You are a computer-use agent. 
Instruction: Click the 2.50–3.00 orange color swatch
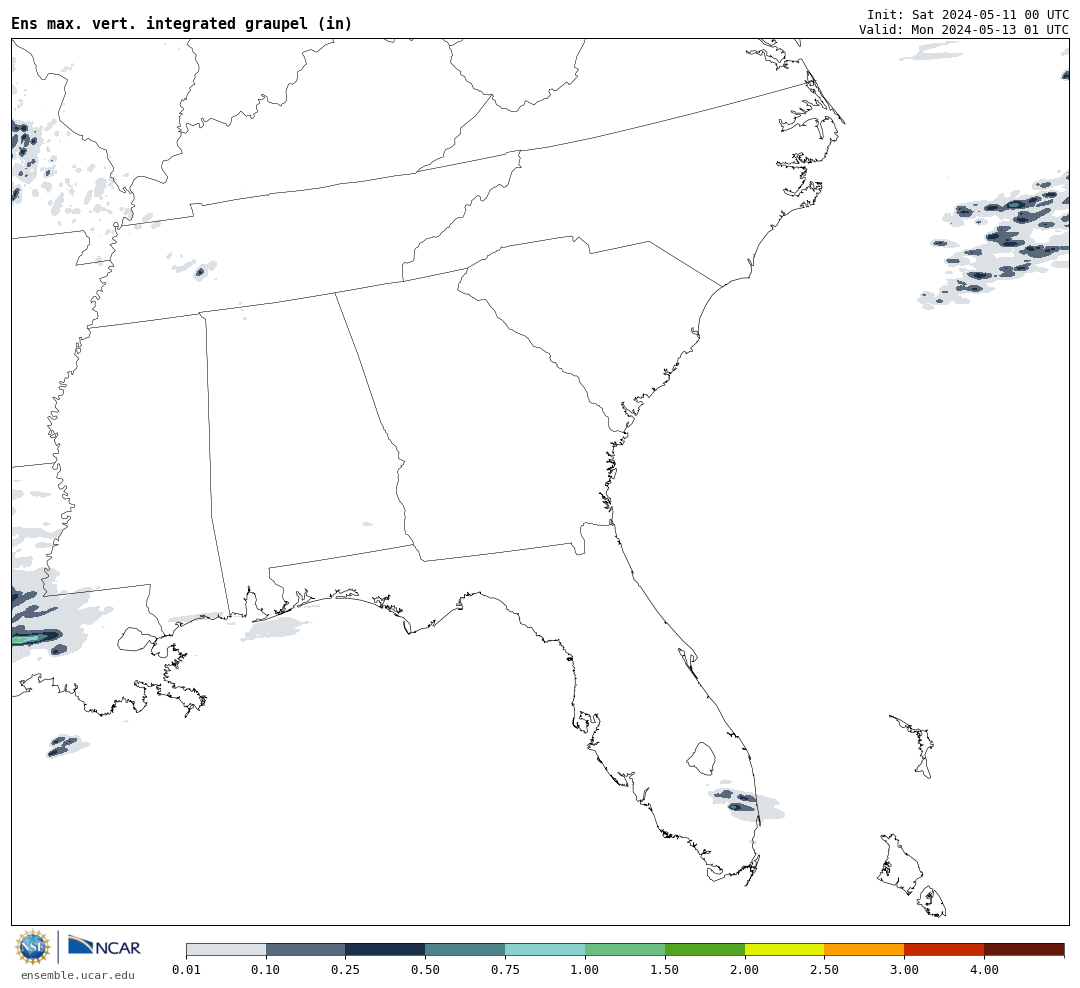(864, 950)
